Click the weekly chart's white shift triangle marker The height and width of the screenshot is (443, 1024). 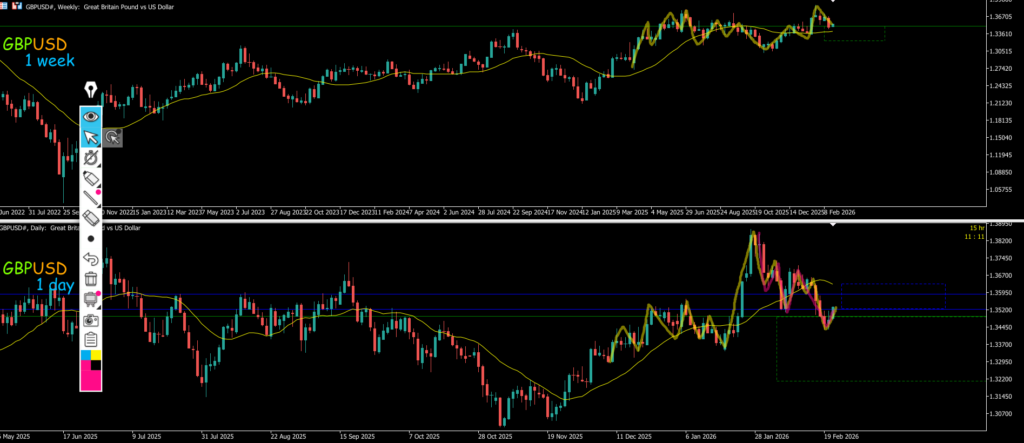[x=833, y=3]
